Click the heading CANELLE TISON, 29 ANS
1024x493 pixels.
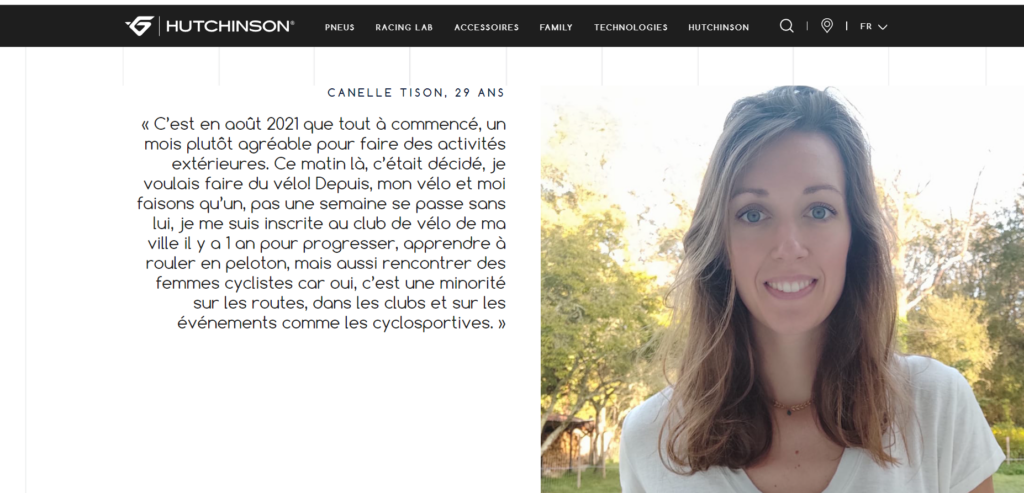point(416,93)
